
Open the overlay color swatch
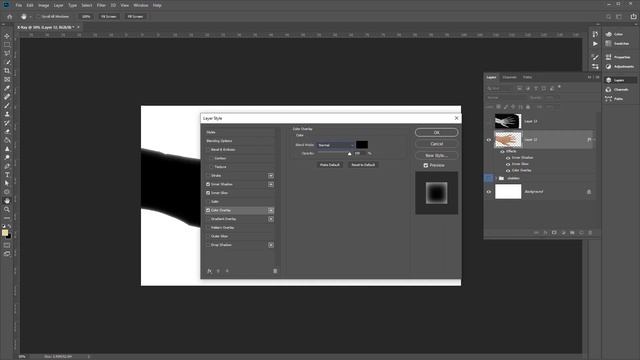click(362, 145)
